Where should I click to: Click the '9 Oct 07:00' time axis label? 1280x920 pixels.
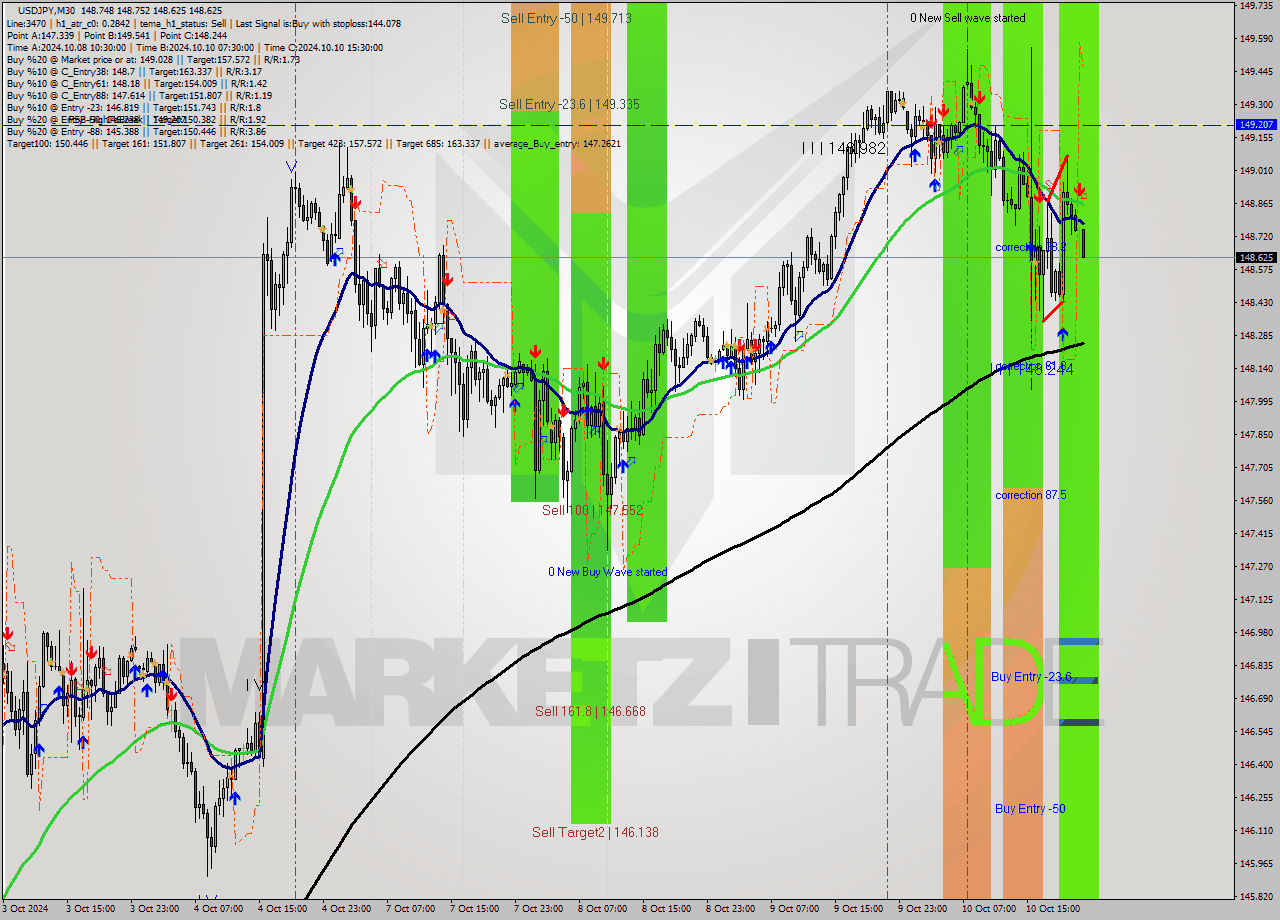point(794,909)
